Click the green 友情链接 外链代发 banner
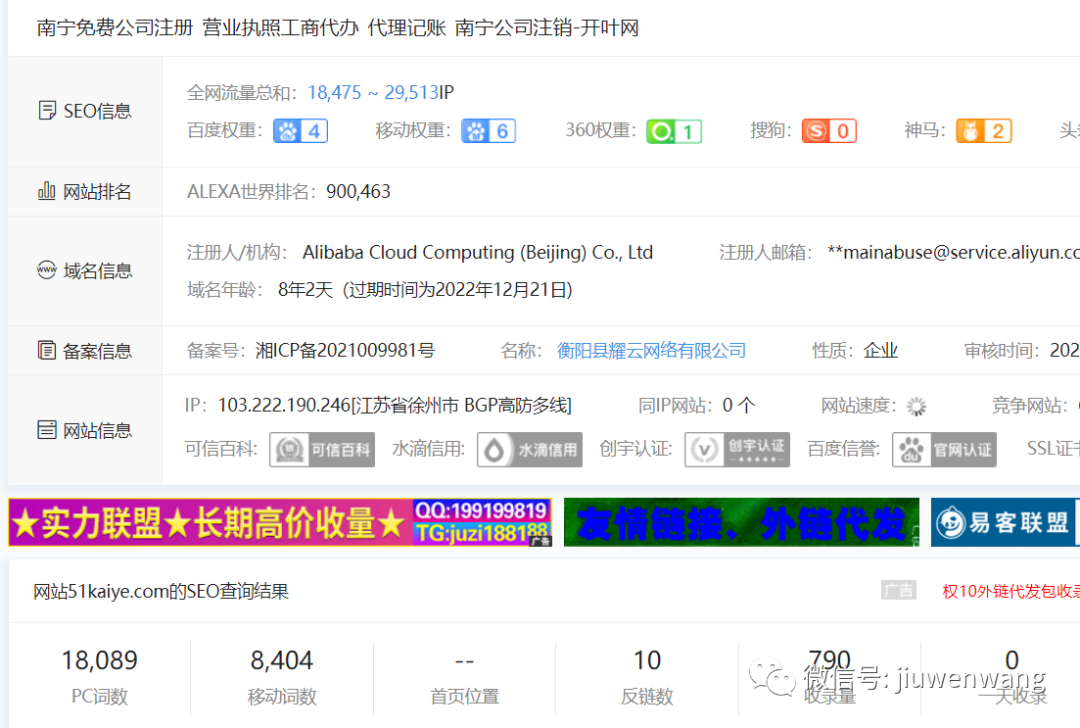 point(742,523)
